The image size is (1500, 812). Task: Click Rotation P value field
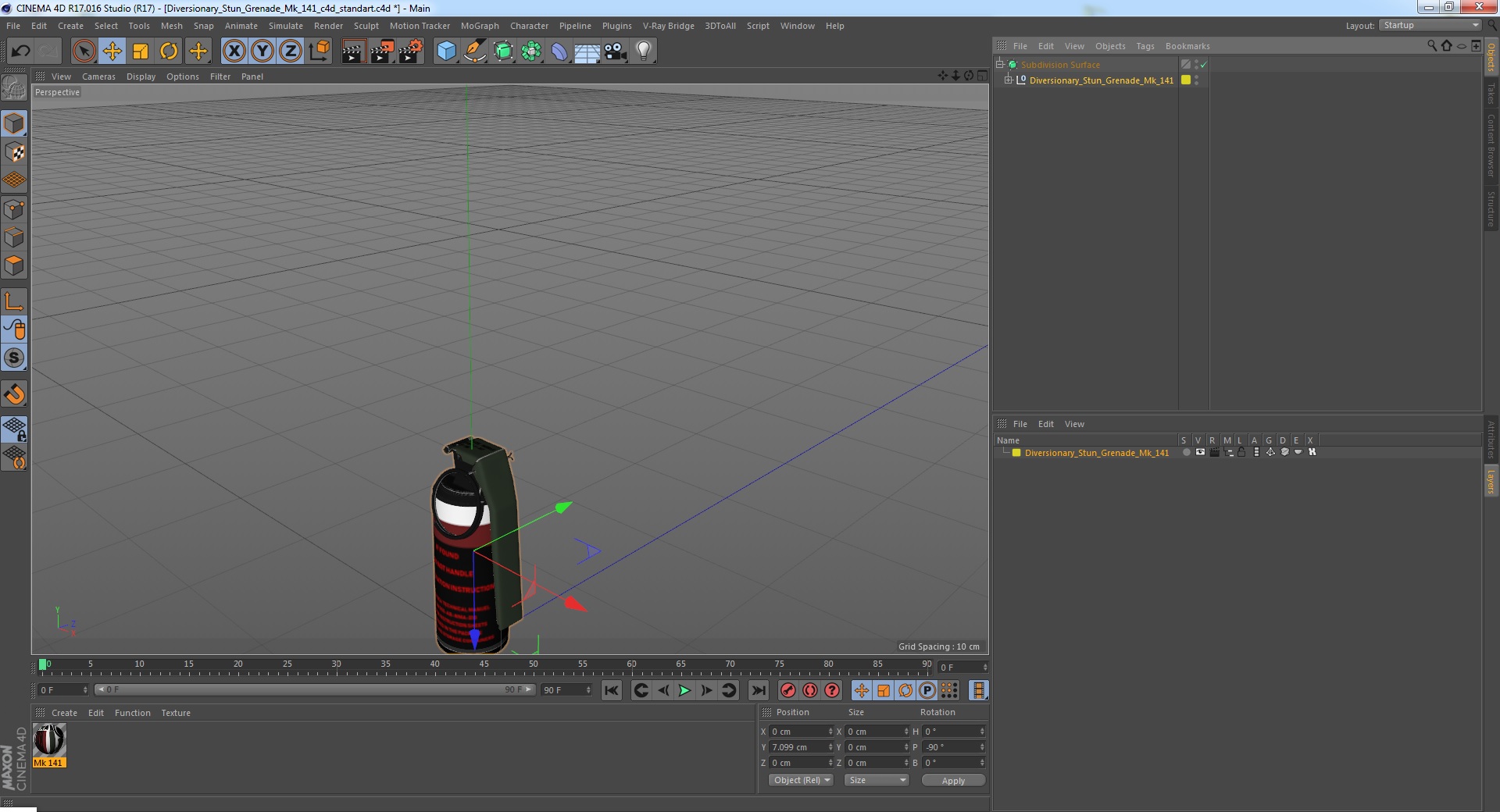click(953, 747)
